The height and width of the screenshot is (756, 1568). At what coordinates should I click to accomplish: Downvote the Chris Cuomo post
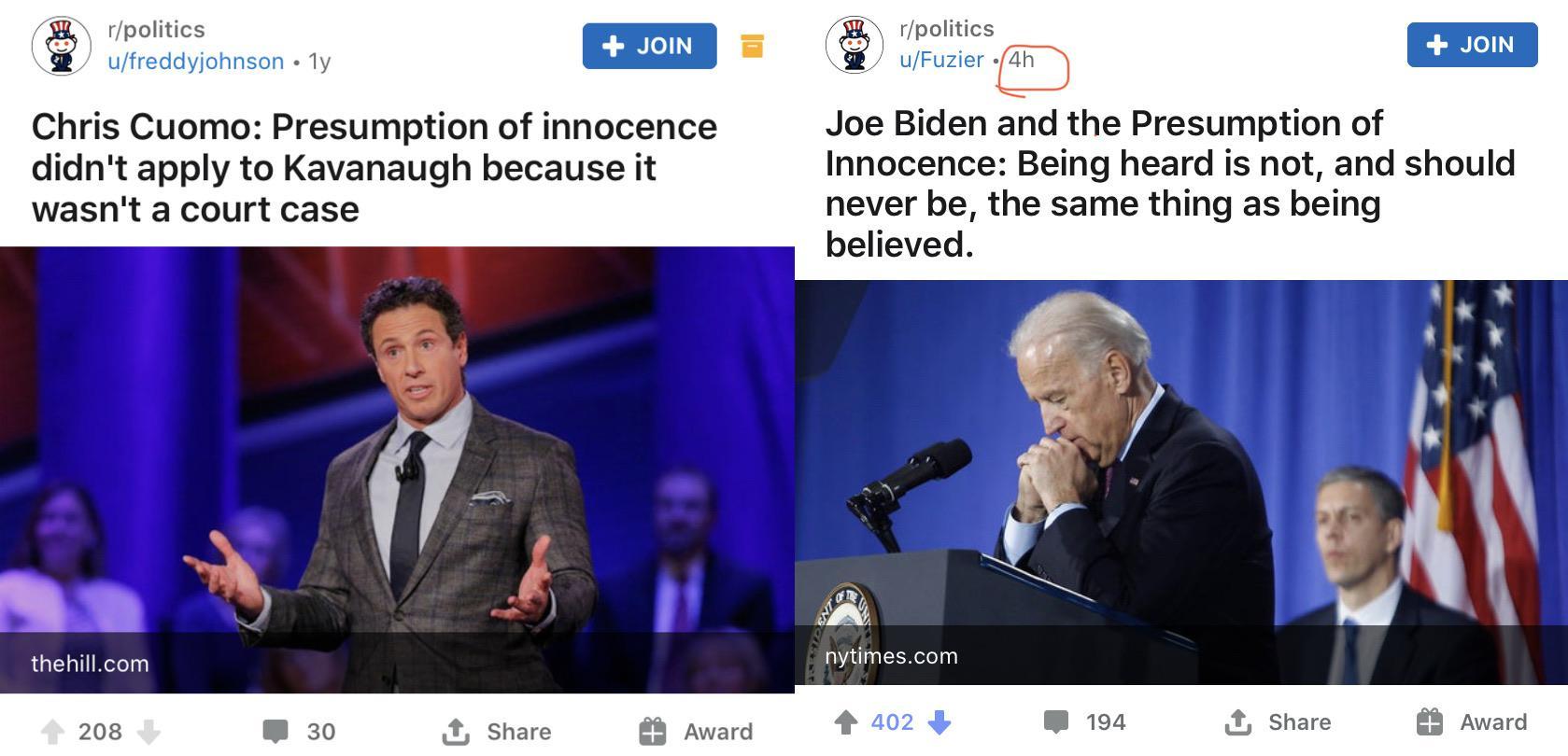[x=148, y=732]
